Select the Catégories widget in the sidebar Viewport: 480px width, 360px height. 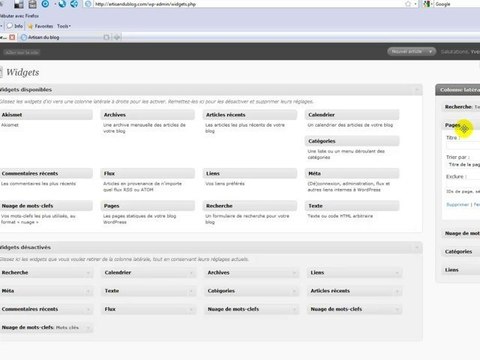click(x=461, y=252)
